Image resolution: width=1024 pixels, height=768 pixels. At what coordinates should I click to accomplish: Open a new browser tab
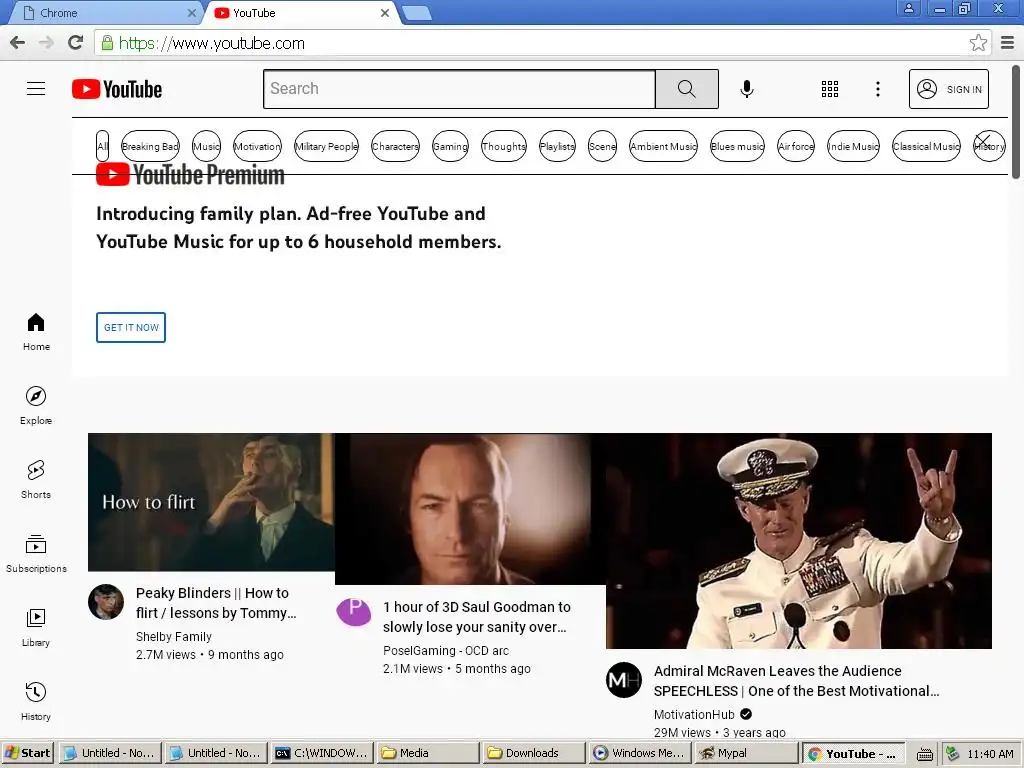[x=416, y=13]
